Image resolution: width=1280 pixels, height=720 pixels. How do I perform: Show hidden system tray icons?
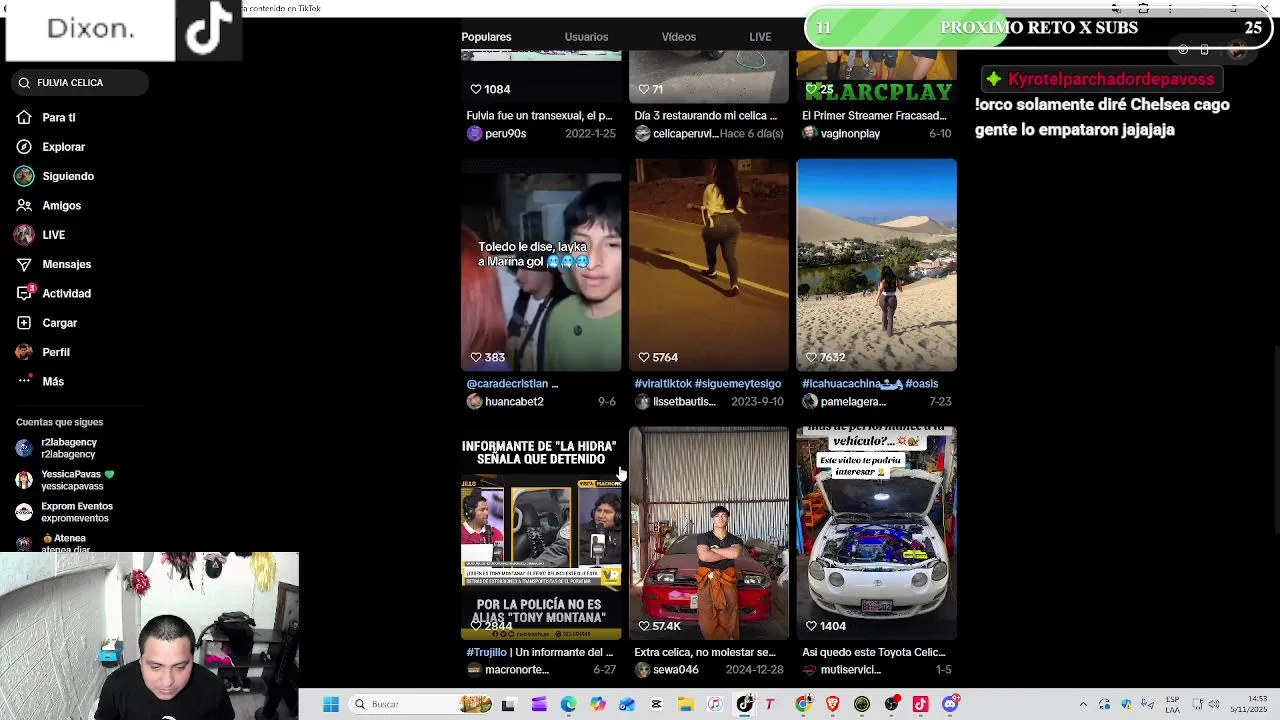(1083, 704)
